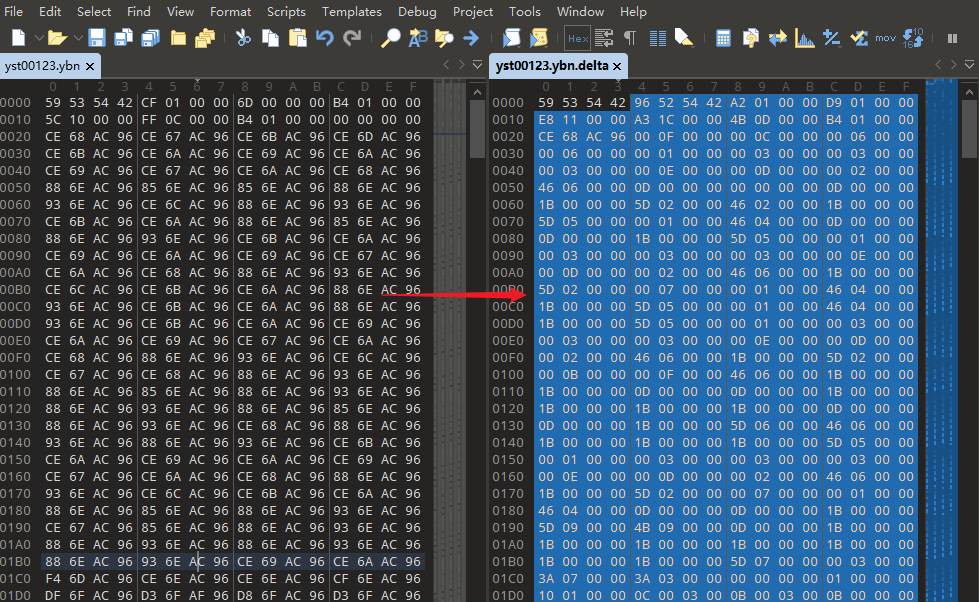Expand the New file dropdown arrow

[x=38, y=38]
